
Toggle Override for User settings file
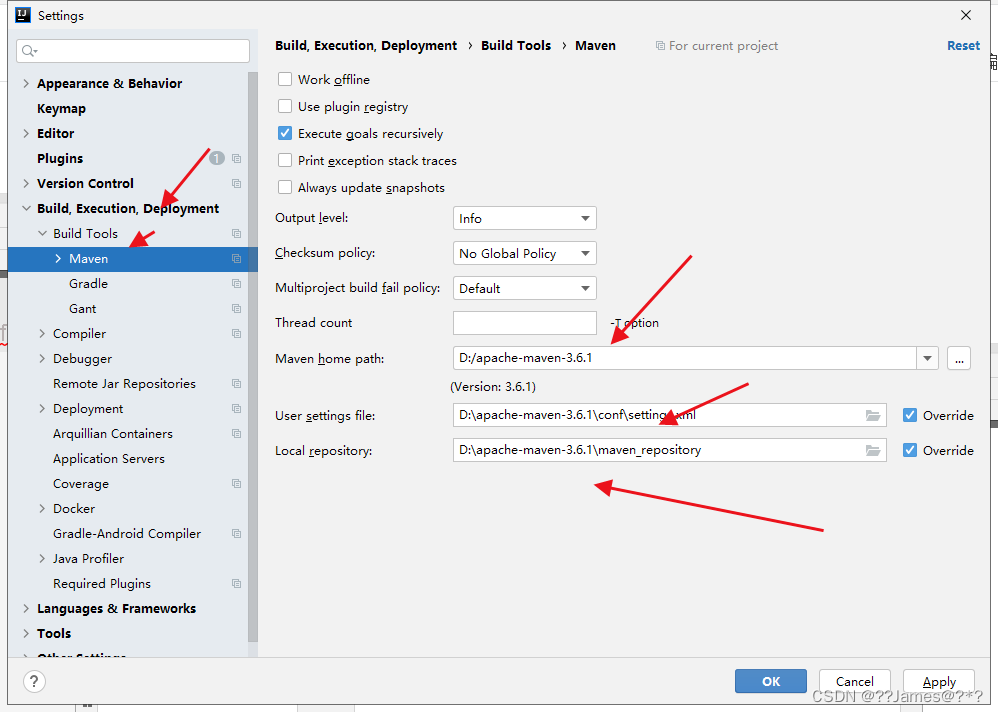click(x=910, y=415)
